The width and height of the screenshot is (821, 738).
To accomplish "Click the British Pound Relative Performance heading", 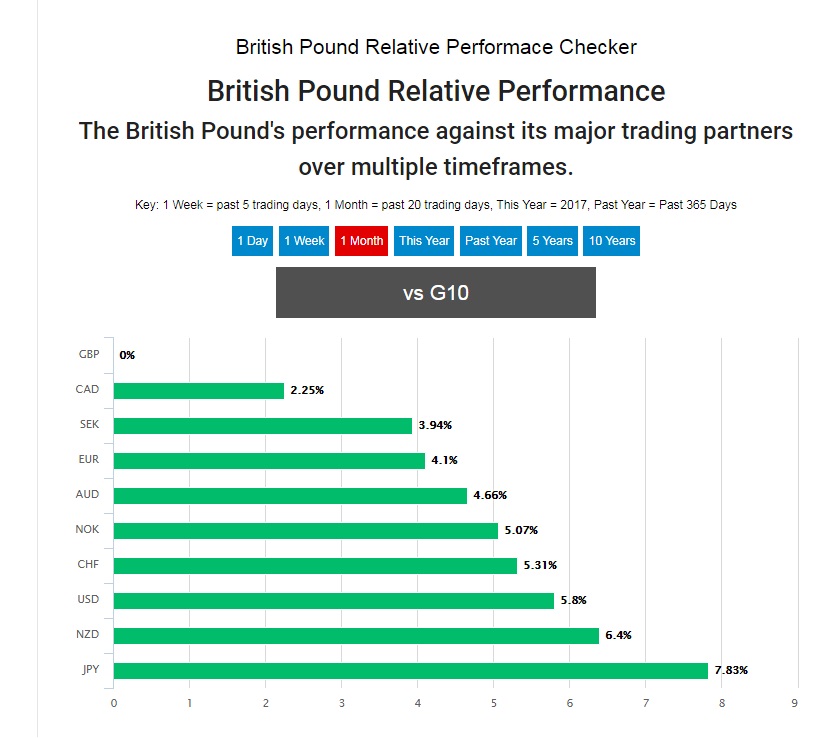I will click(x=435, y=91).
